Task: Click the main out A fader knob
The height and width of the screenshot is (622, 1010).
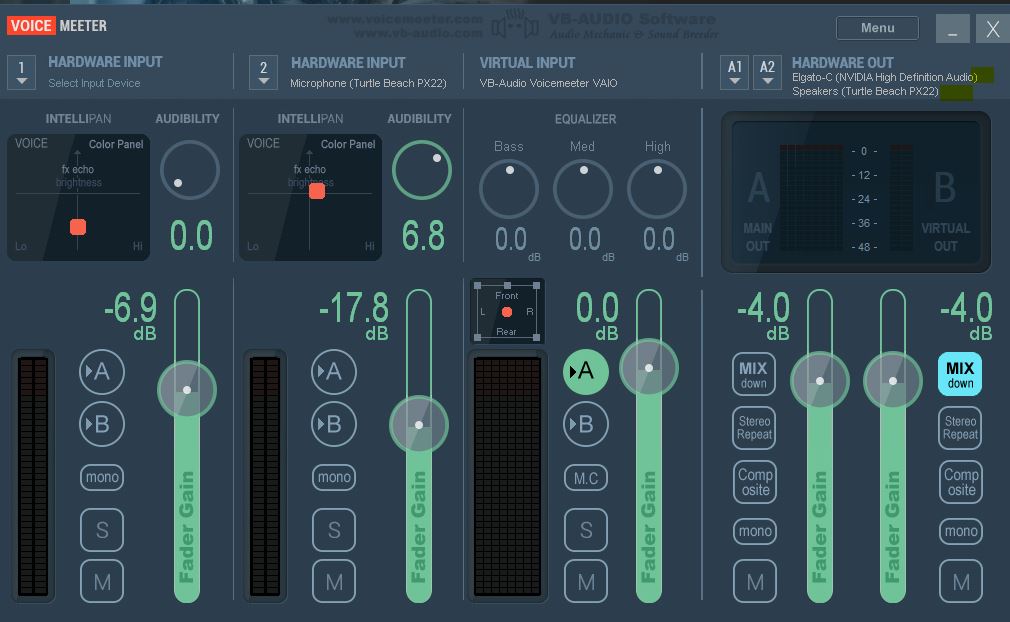Action: click(x=820, y=381)
